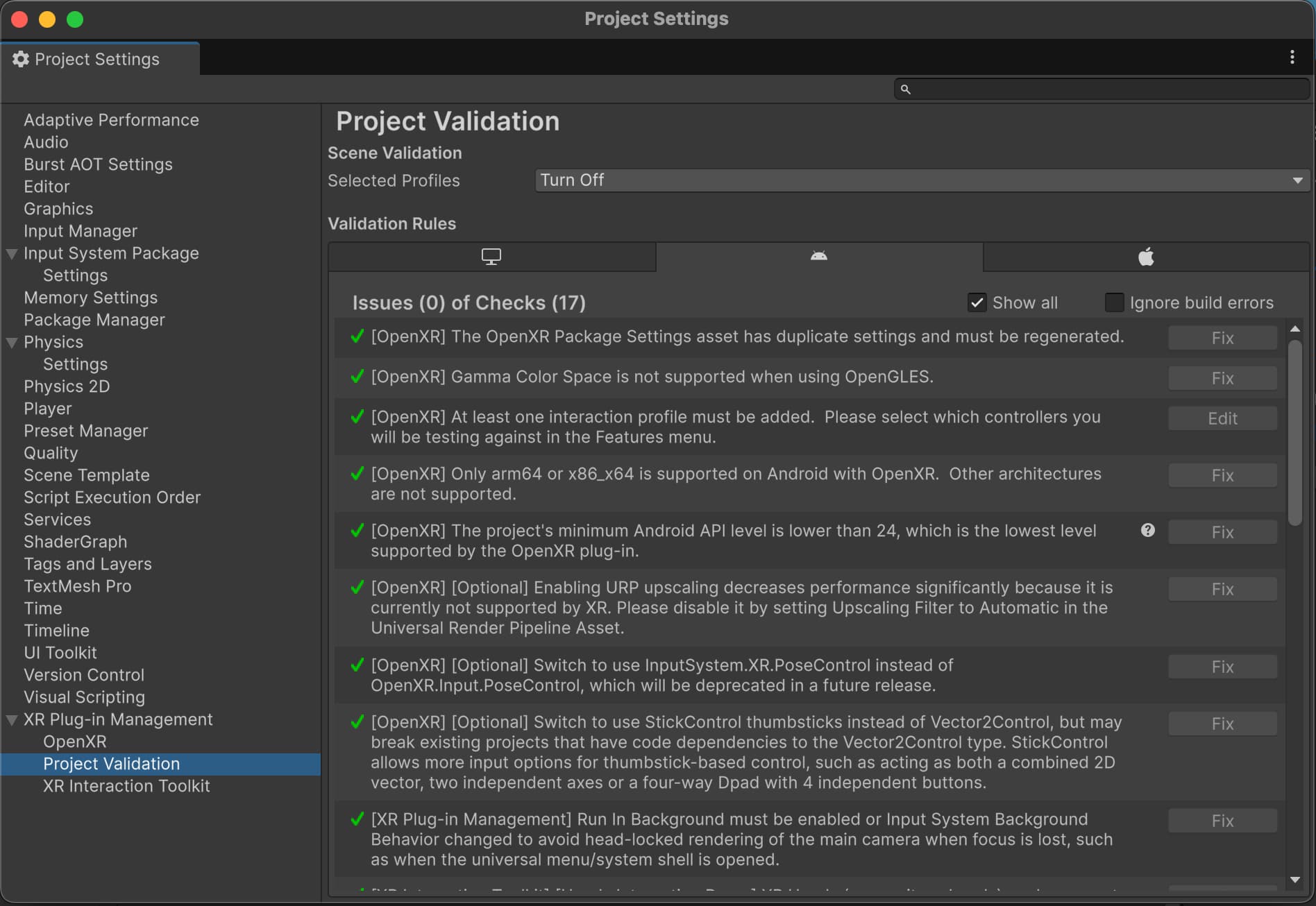Switch to the Android platform tab
1316x906 pixels.
819,257
